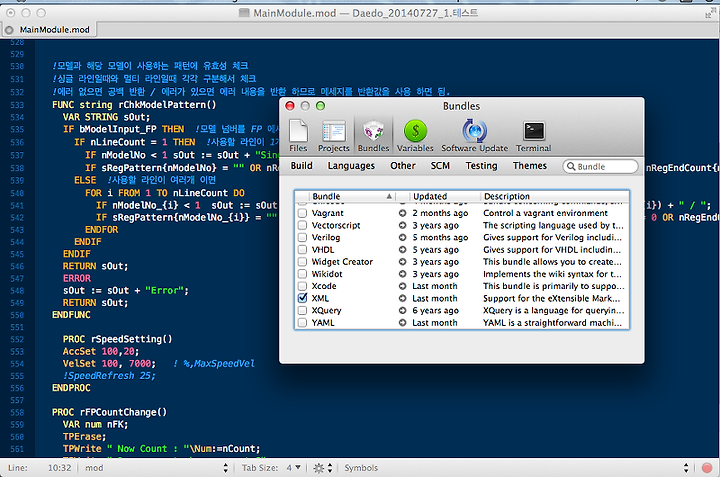The height and width of the screenshot is (477, 720).
Task: Sort bundle list by the Bundle column header
Action: pos(353,196)
